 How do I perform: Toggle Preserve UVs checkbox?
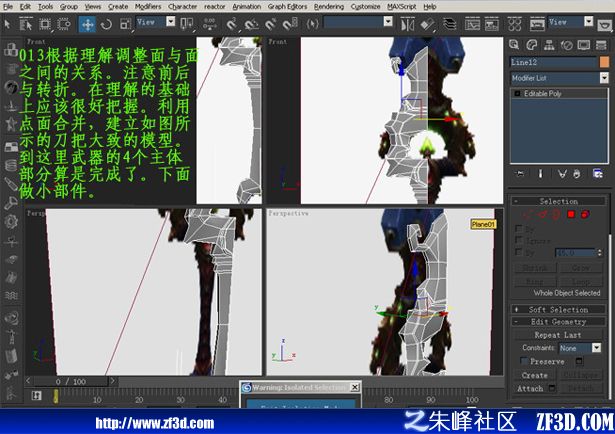[x=524, y=361]
